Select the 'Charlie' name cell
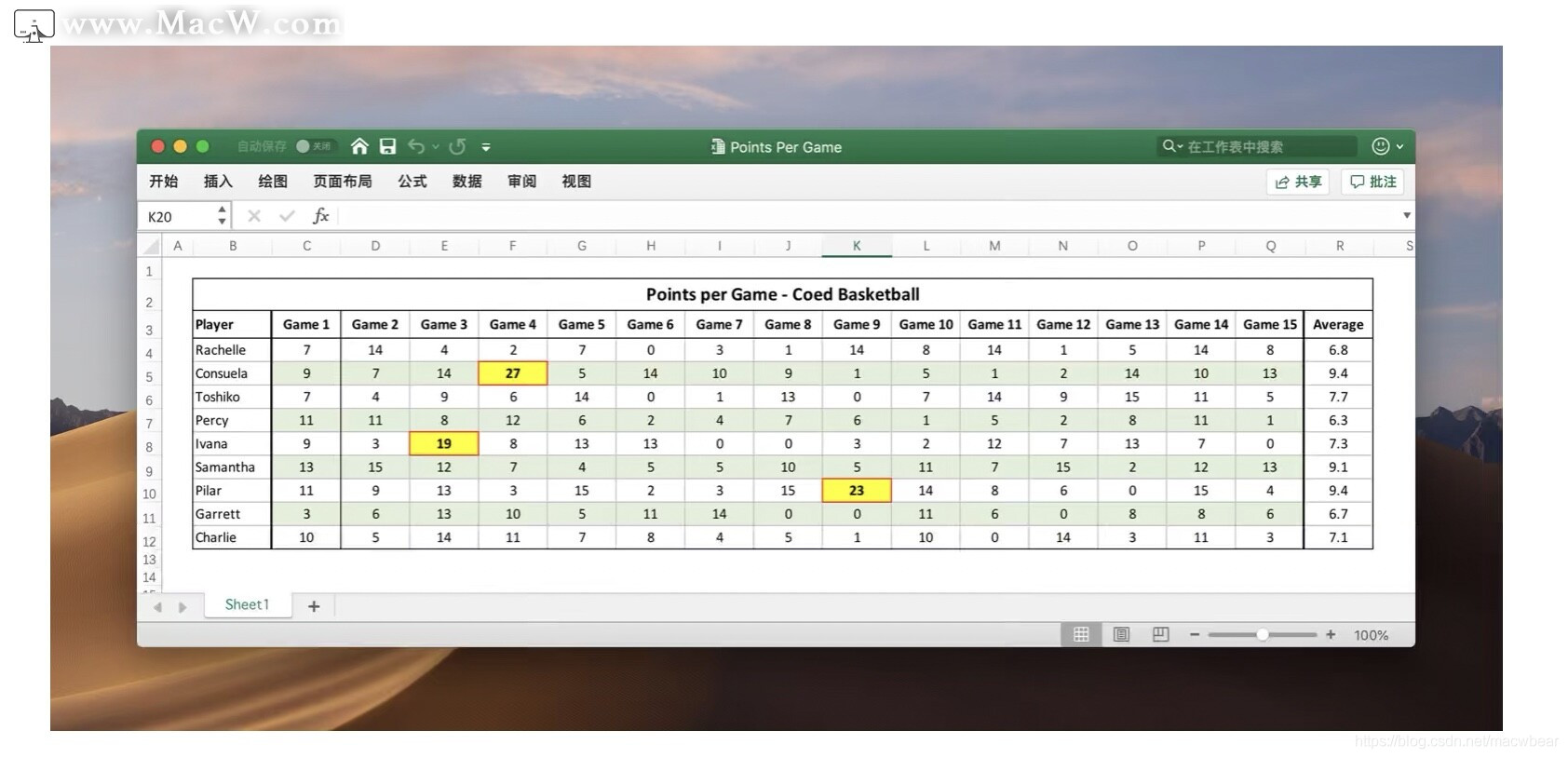1568x758 pixels. click(232, 537)
